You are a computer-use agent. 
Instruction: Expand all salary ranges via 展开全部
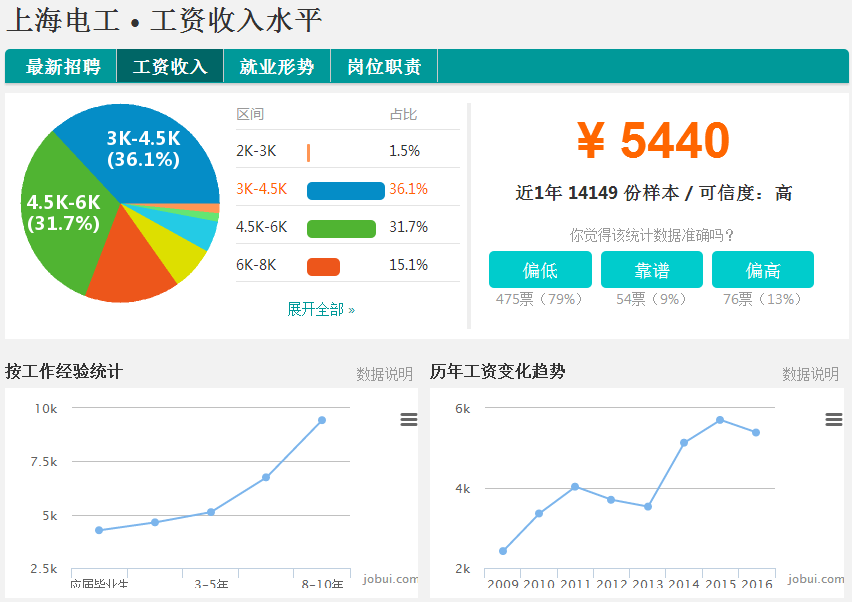[x=321, y=310]
